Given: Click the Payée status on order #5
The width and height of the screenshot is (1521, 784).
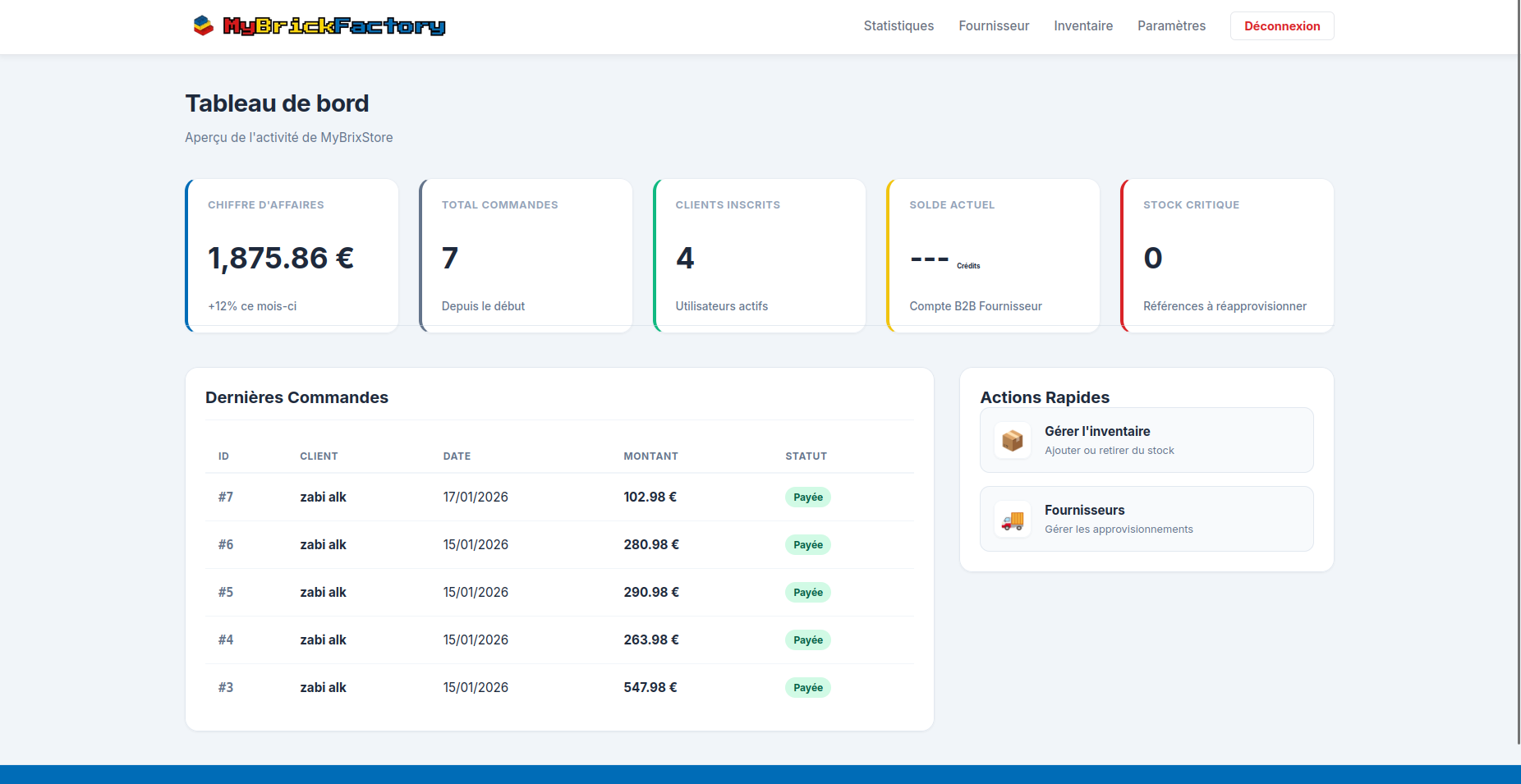Looking at the screenshot, I should [x=807, y=592].
